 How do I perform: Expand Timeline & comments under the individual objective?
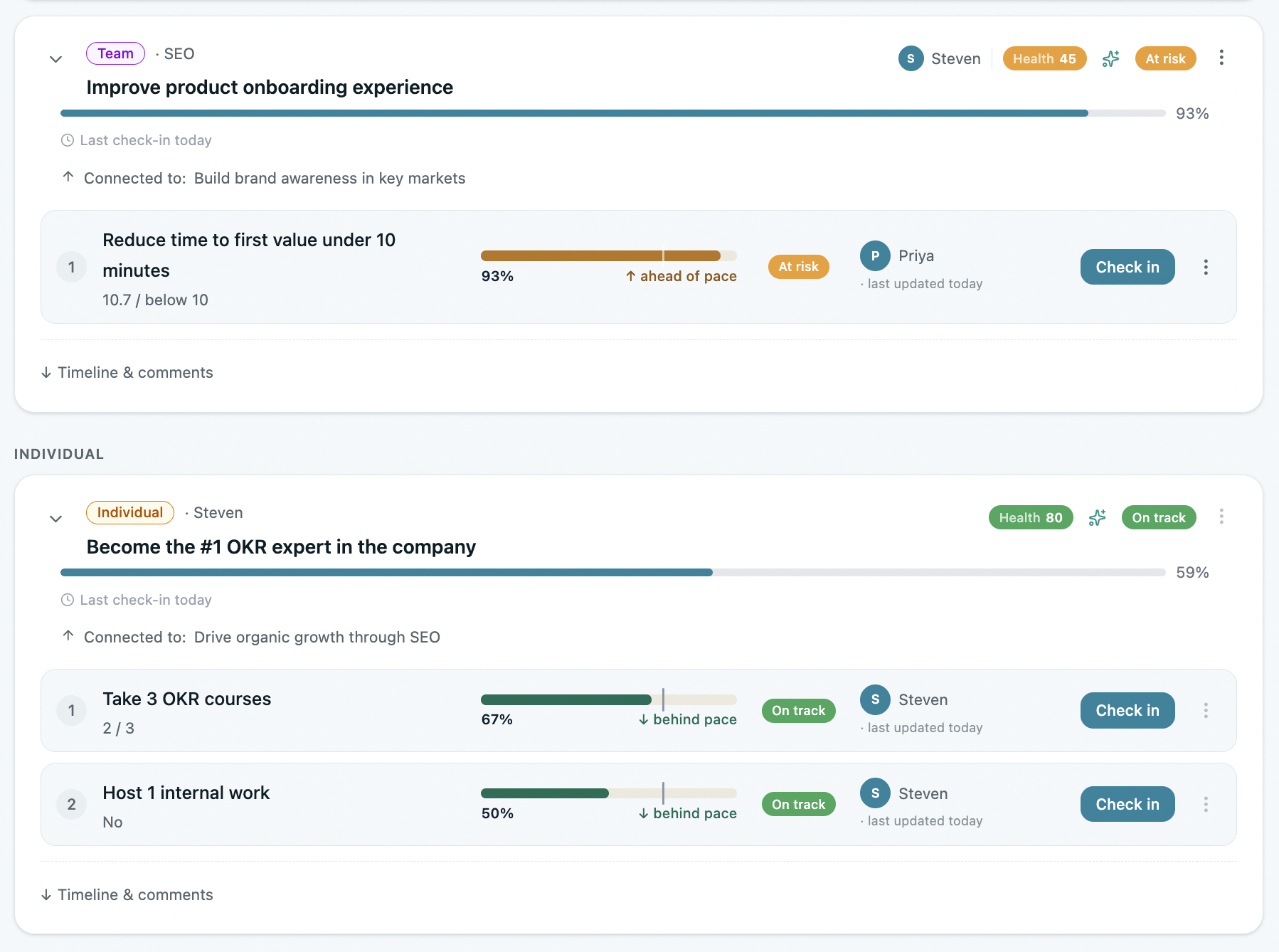[127, 894]
